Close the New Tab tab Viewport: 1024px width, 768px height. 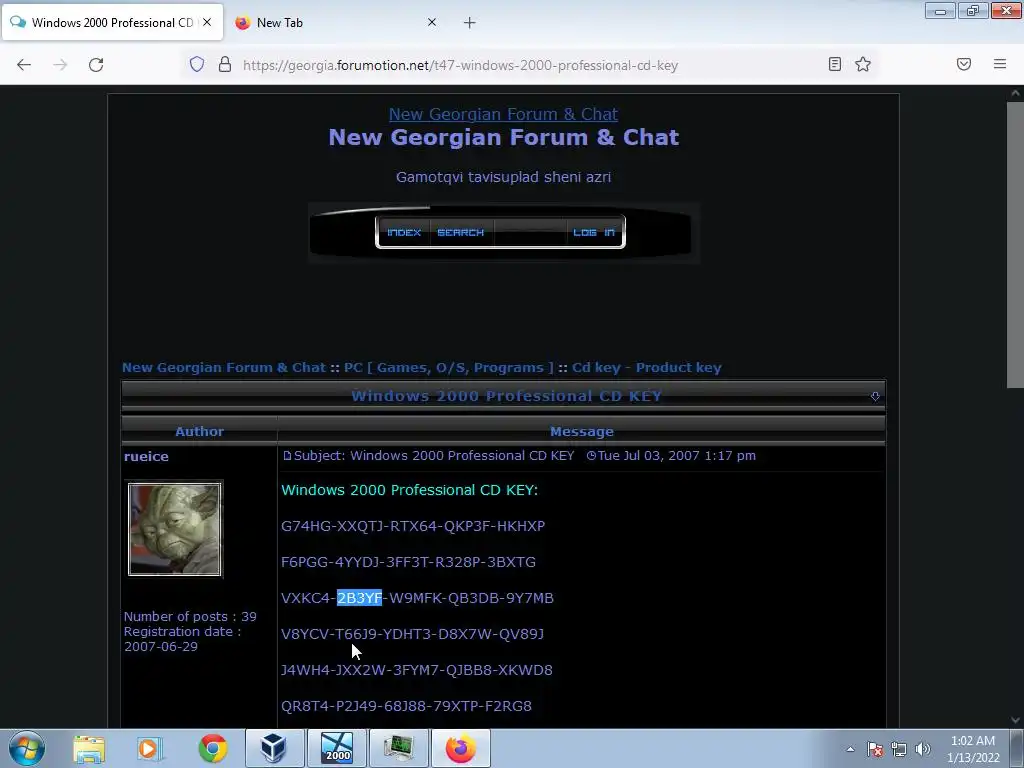tap(432, 22)
